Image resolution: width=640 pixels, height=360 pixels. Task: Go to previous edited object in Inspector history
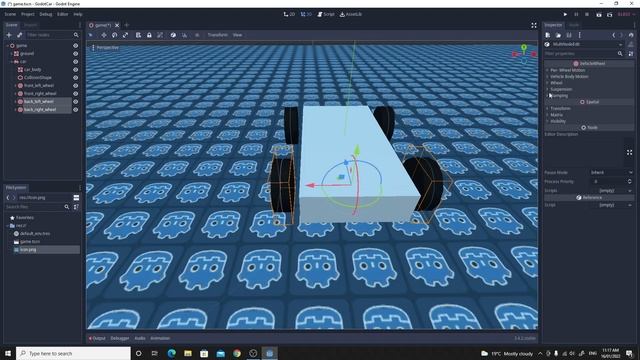coord(613,35)
